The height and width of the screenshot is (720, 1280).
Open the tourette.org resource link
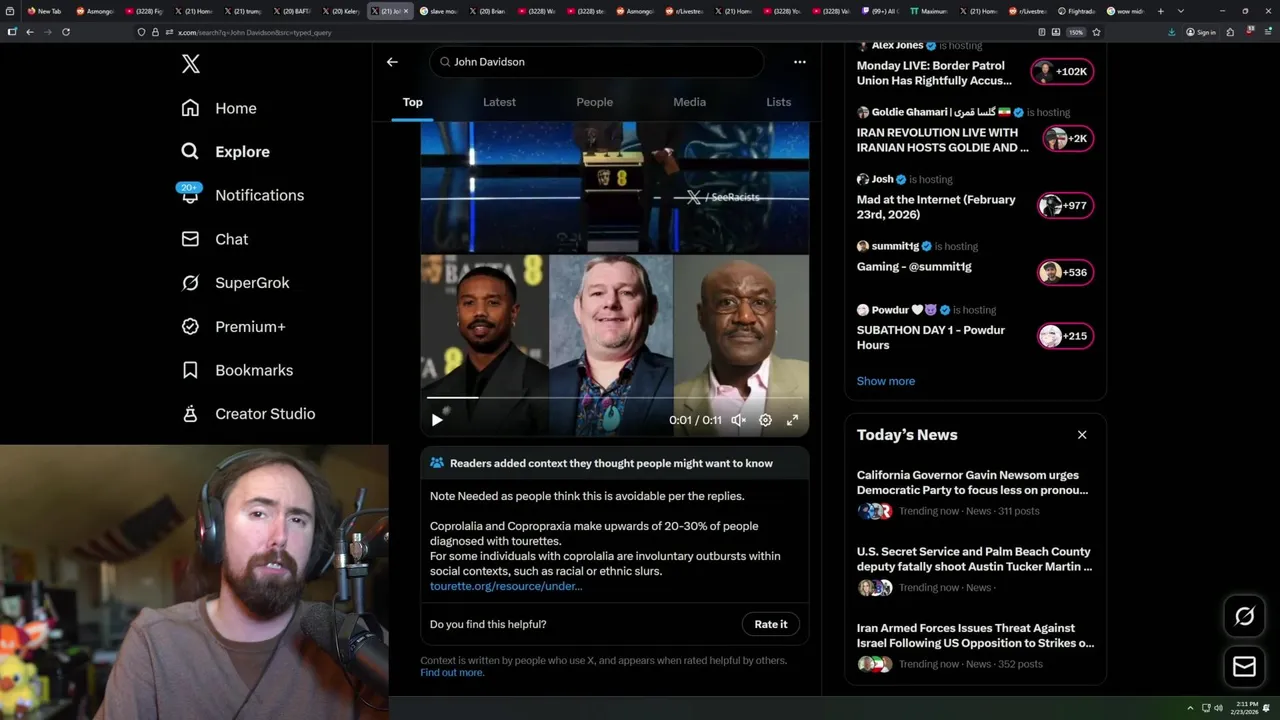pos(506,586)
